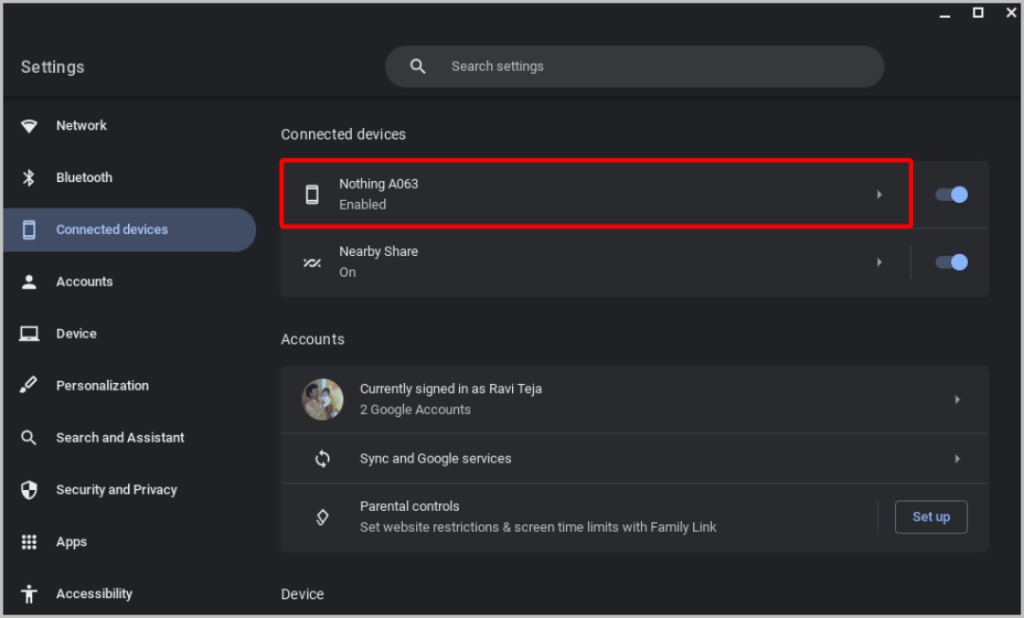
Task: Click the Accessibility figure icon
Action: pos(29,594)
